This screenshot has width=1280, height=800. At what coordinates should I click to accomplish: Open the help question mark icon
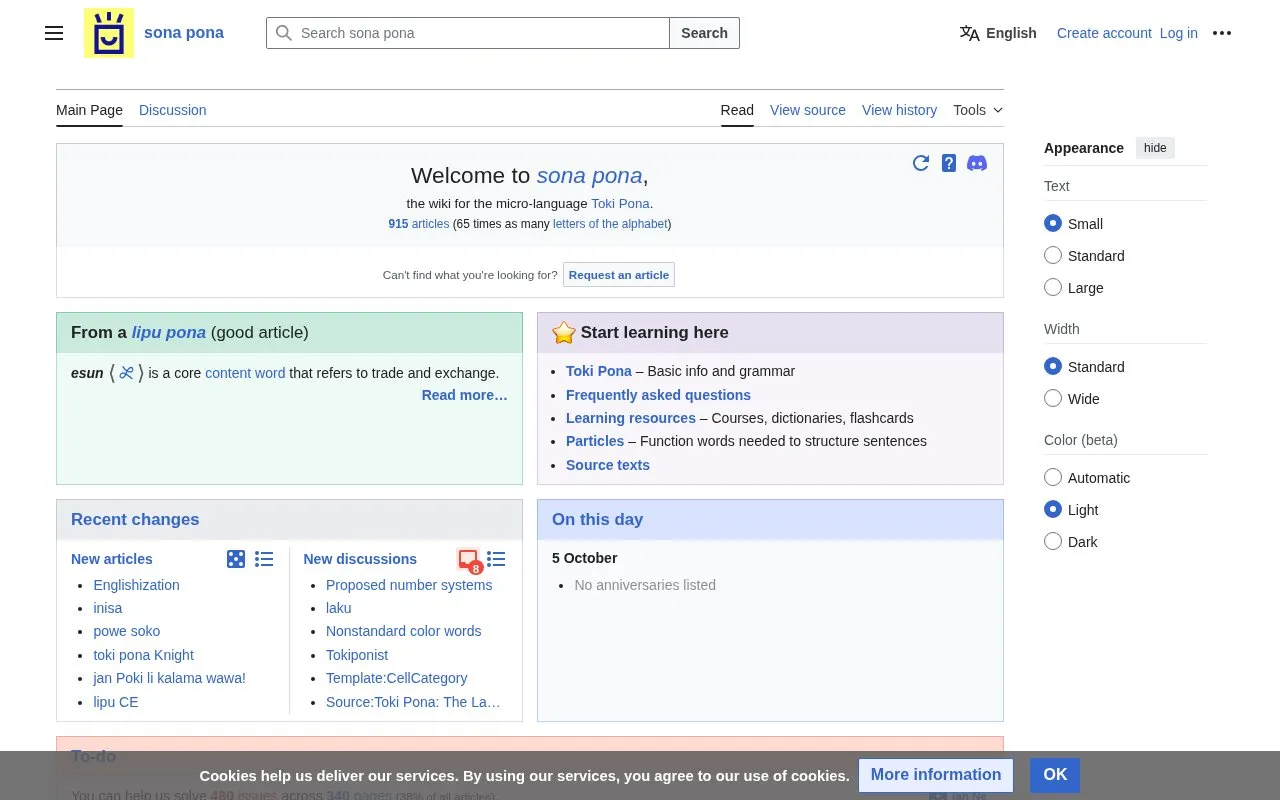click(949, 163)
